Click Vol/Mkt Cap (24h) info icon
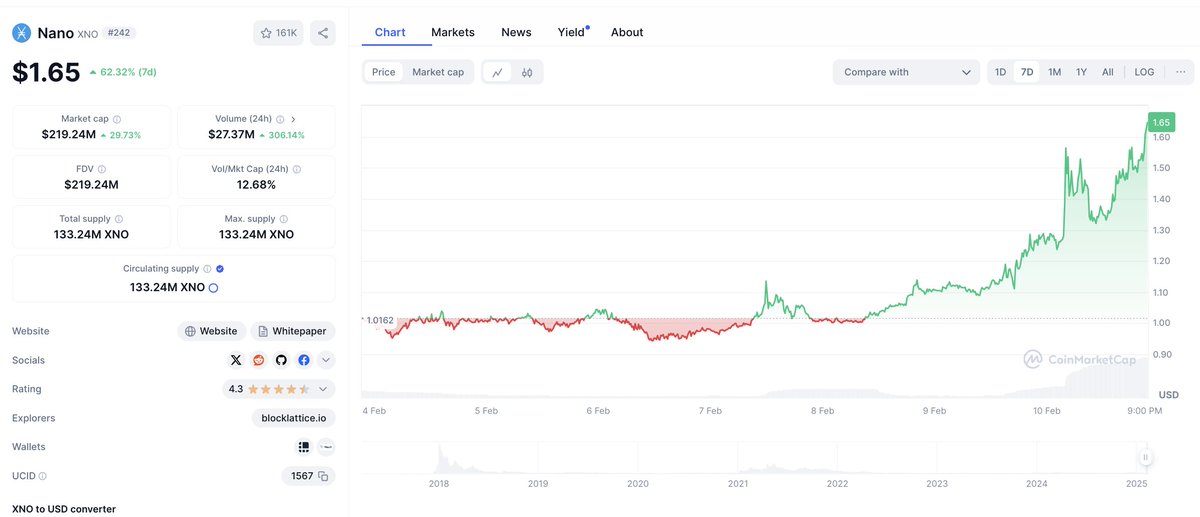 click(x=297, y=169)
